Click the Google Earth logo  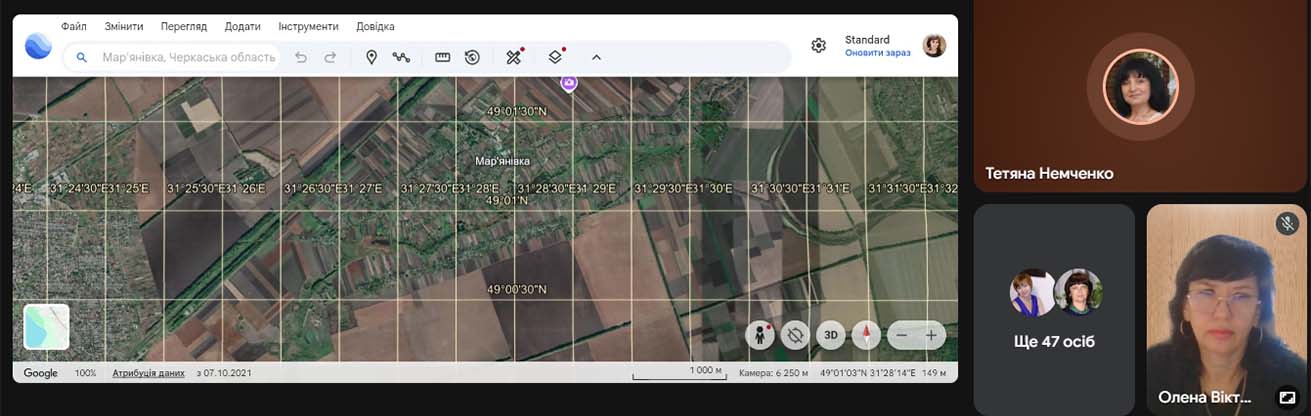pos(38,46)
